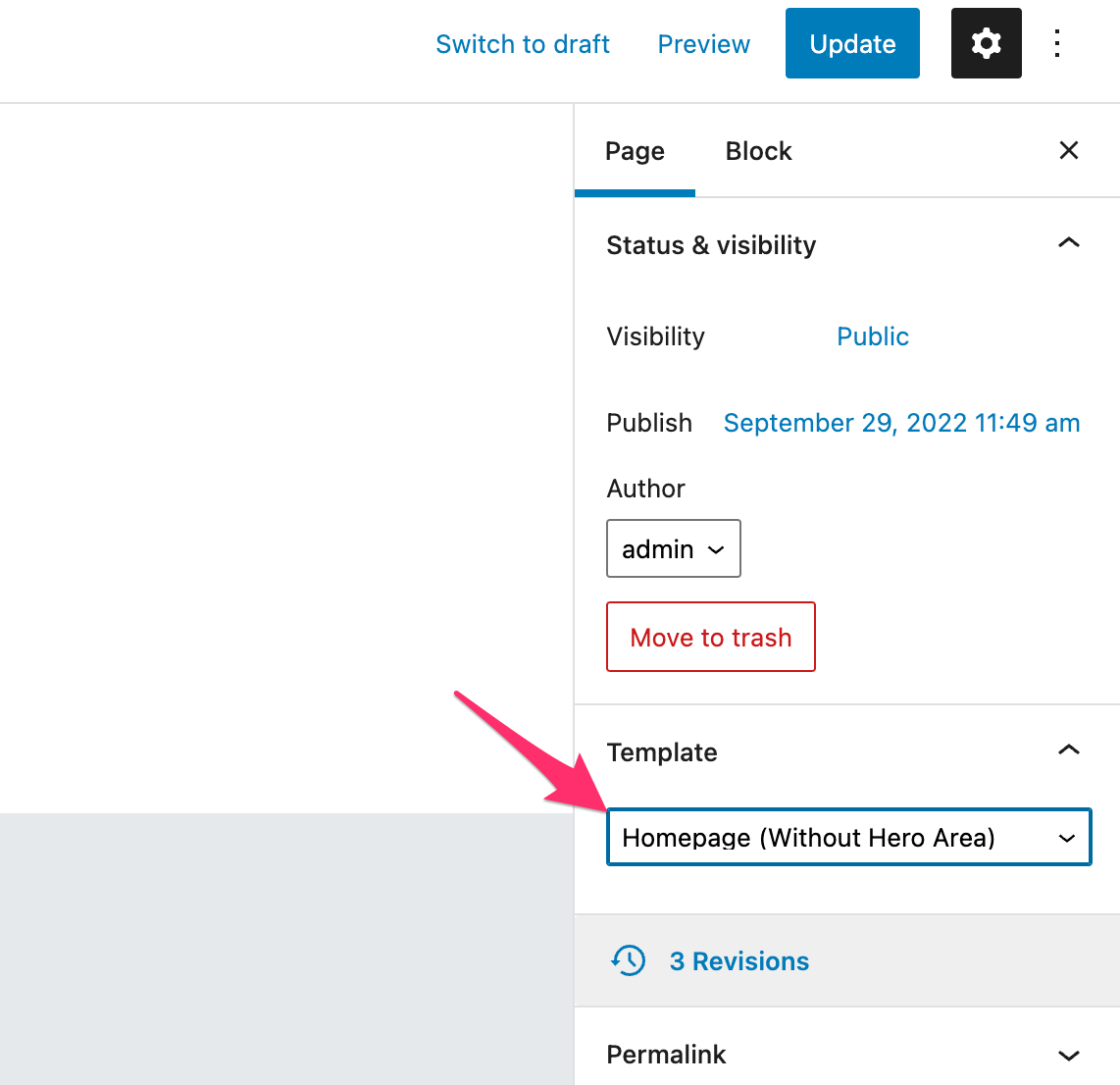Collapse the Template section chevron

(x=1069, y=750)
